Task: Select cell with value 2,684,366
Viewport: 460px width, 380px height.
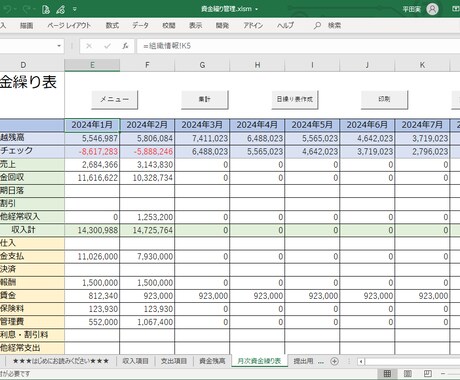Action: (92, 165)
